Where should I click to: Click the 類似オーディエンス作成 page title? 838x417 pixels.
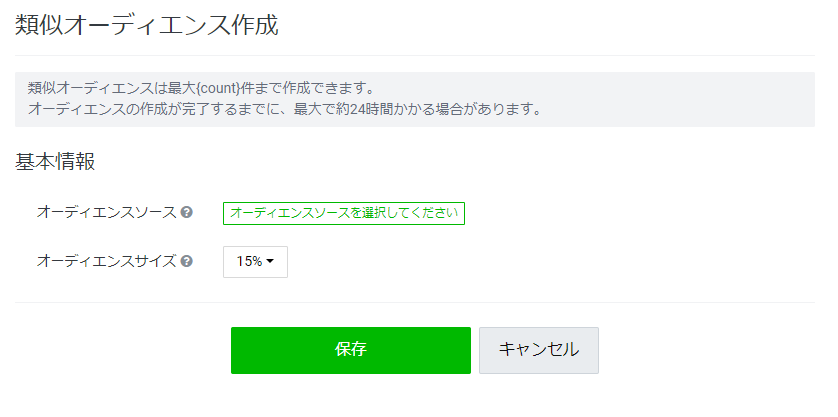(x=147, y=25)
